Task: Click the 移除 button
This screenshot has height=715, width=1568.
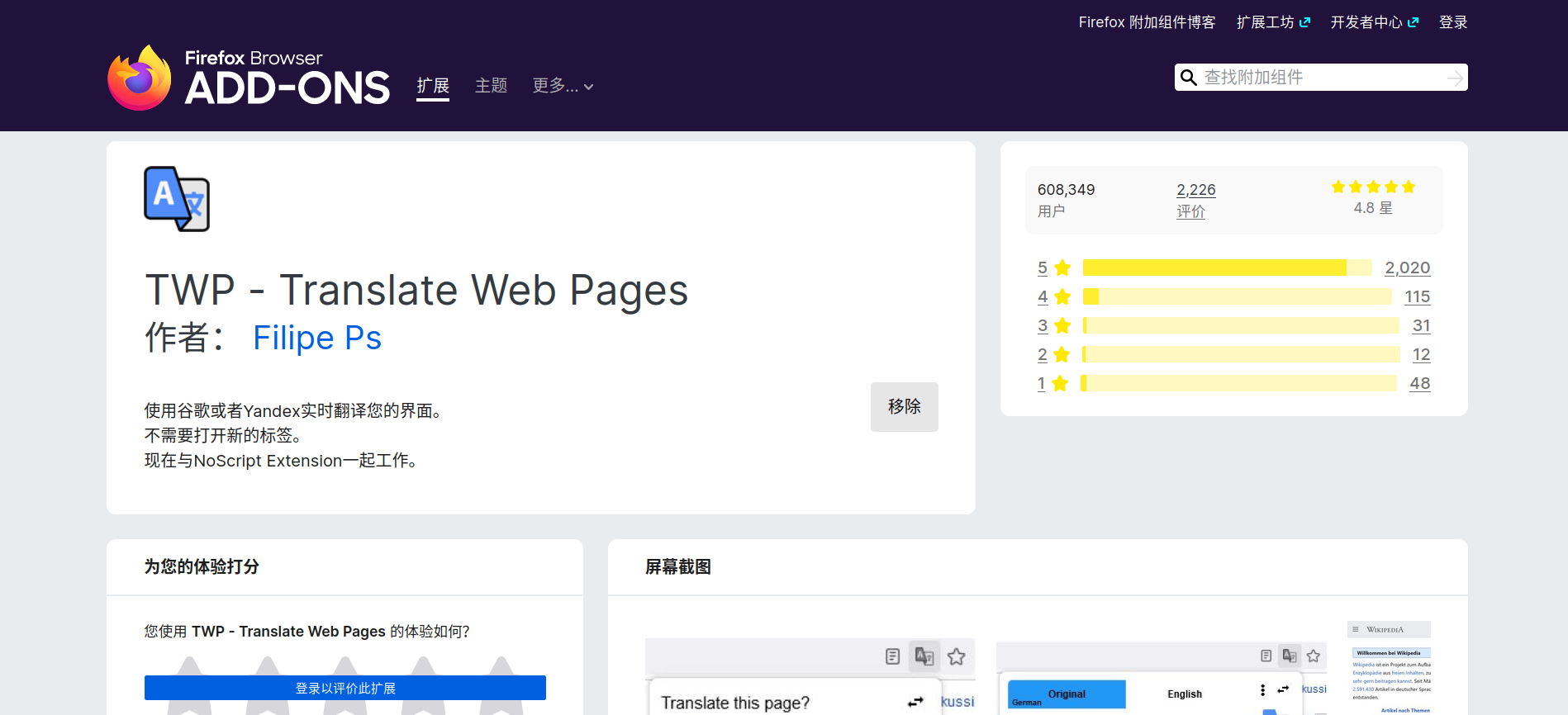Action: [x=904, y=406]
